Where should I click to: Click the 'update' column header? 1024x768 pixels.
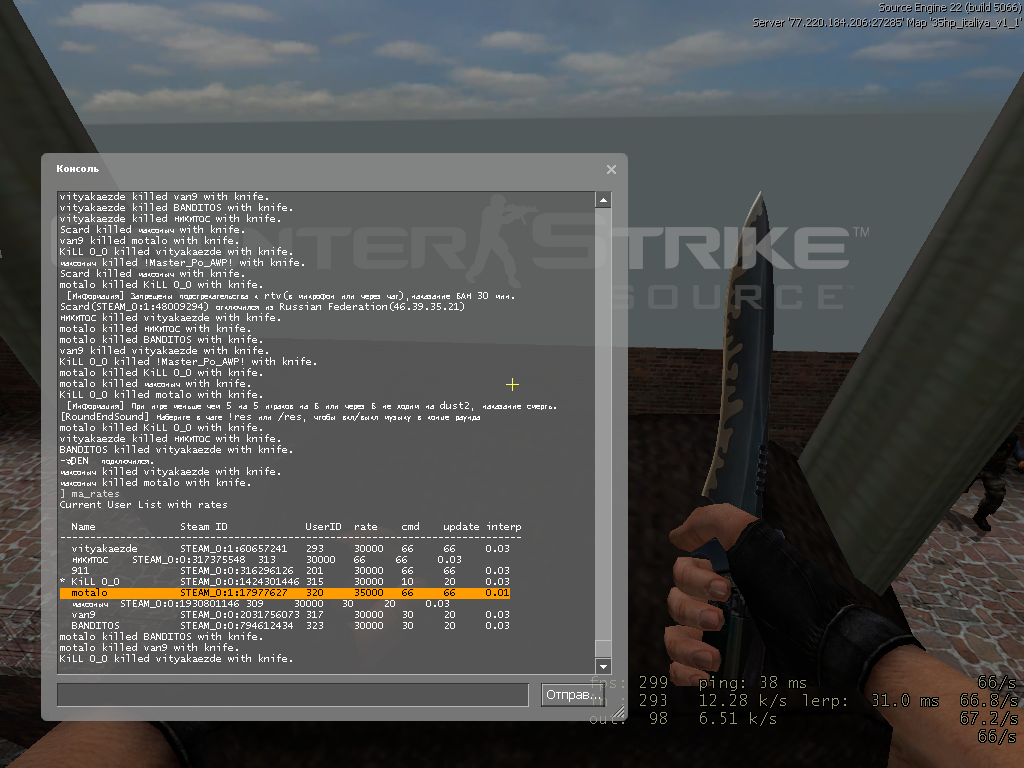tap(461, 526)
